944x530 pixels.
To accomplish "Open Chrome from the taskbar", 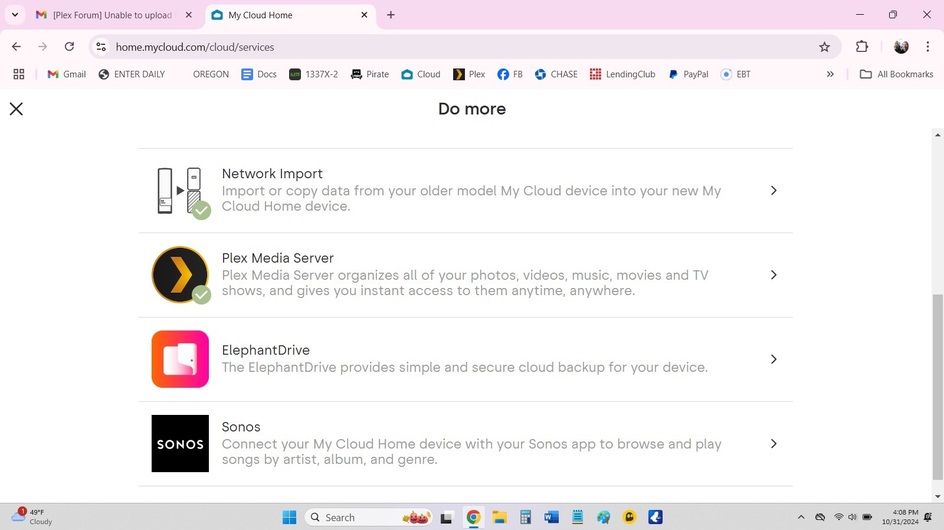I will coord(473,517).
